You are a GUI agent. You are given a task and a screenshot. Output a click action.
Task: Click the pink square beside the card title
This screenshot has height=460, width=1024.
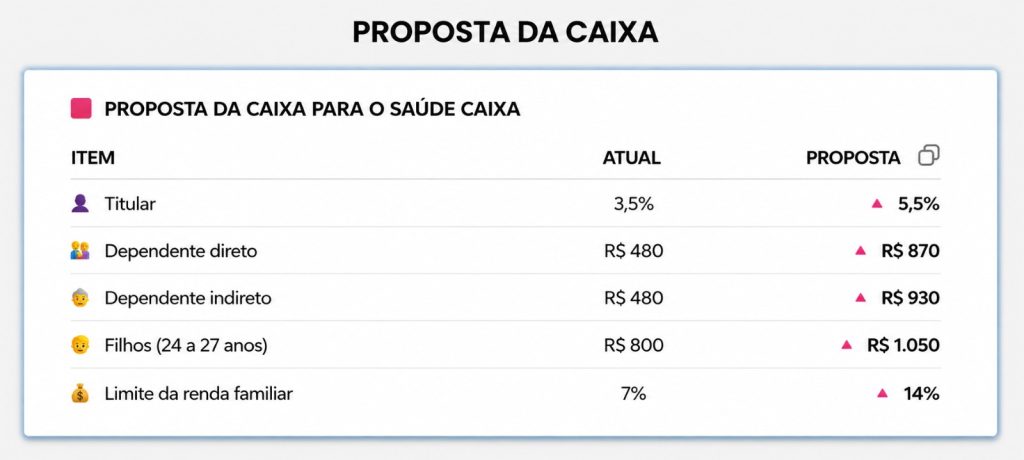[x=81, y=108]
